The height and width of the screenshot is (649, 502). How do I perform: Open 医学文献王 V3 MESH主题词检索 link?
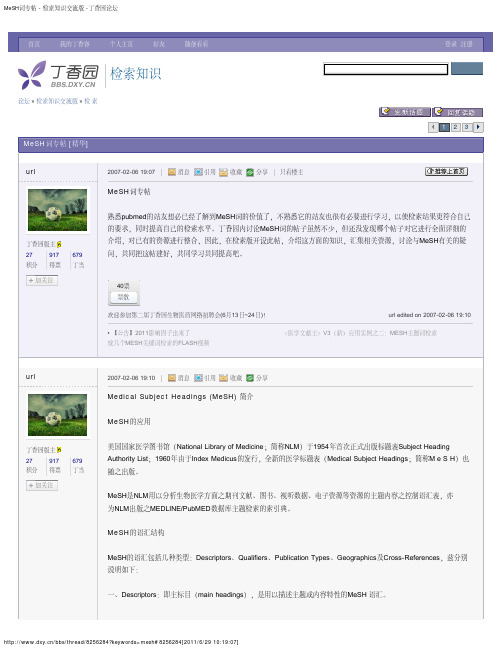click(x=360, y=333)
